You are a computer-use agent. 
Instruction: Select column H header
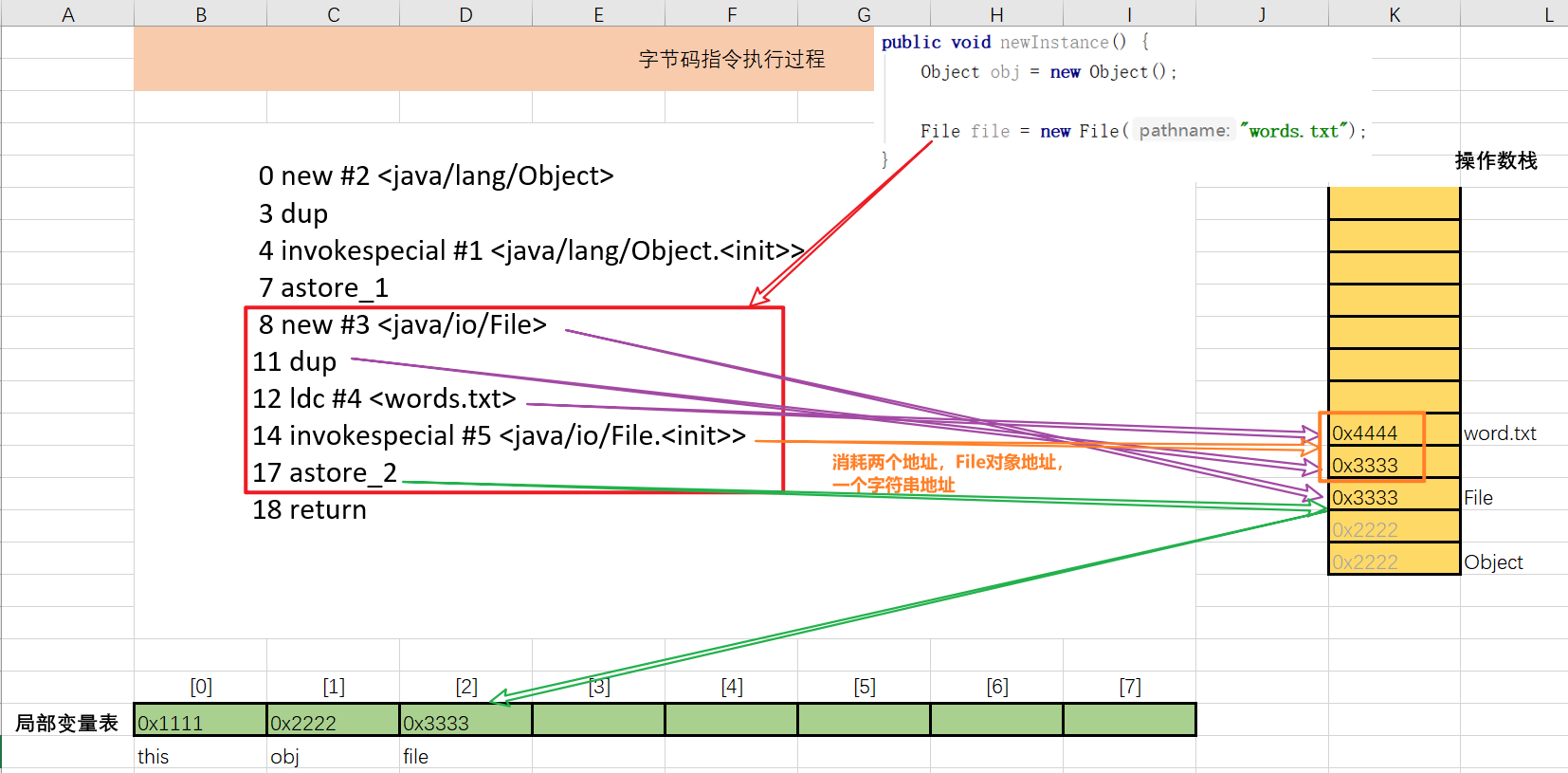[996, 13]
